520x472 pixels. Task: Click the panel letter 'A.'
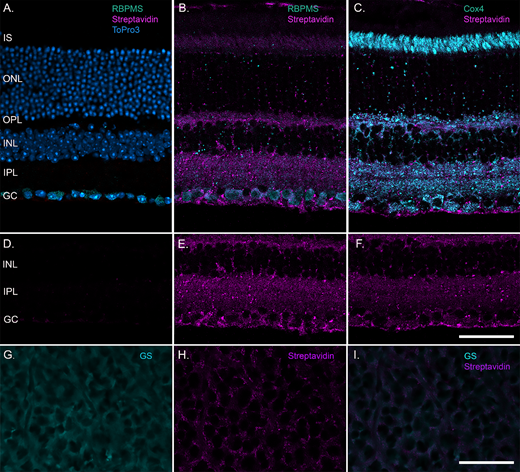pos(8,8)
